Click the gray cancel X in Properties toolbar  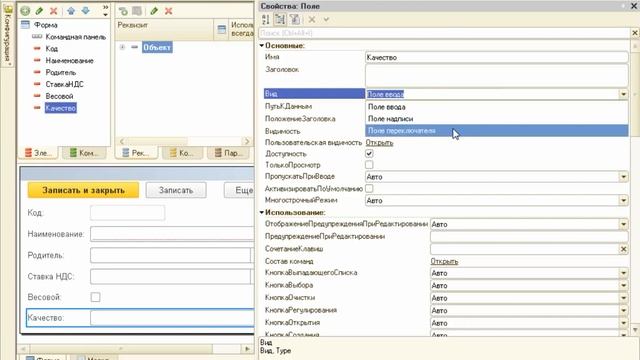click(312, 19)
